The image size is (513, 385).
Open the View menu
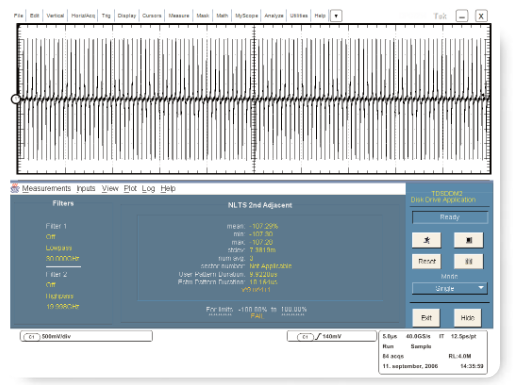pyautogui.click(x=110, y=188)
